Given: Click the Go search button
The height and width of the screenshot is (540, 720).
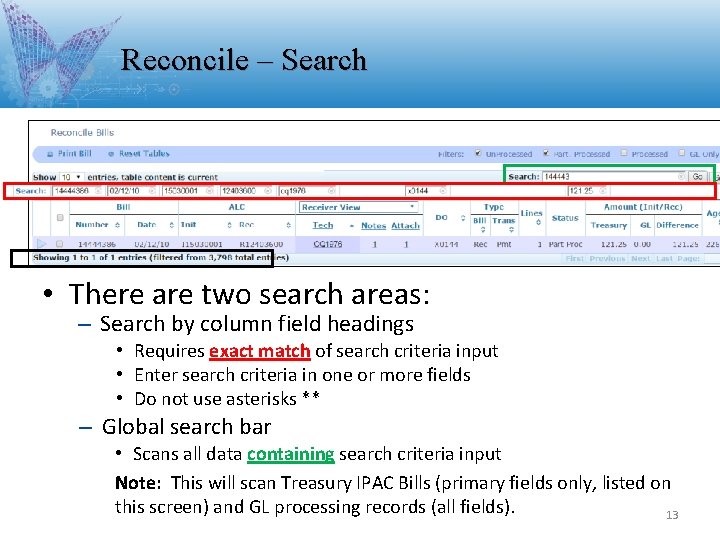Looking at the screenshot, I should tap(697, 176).
